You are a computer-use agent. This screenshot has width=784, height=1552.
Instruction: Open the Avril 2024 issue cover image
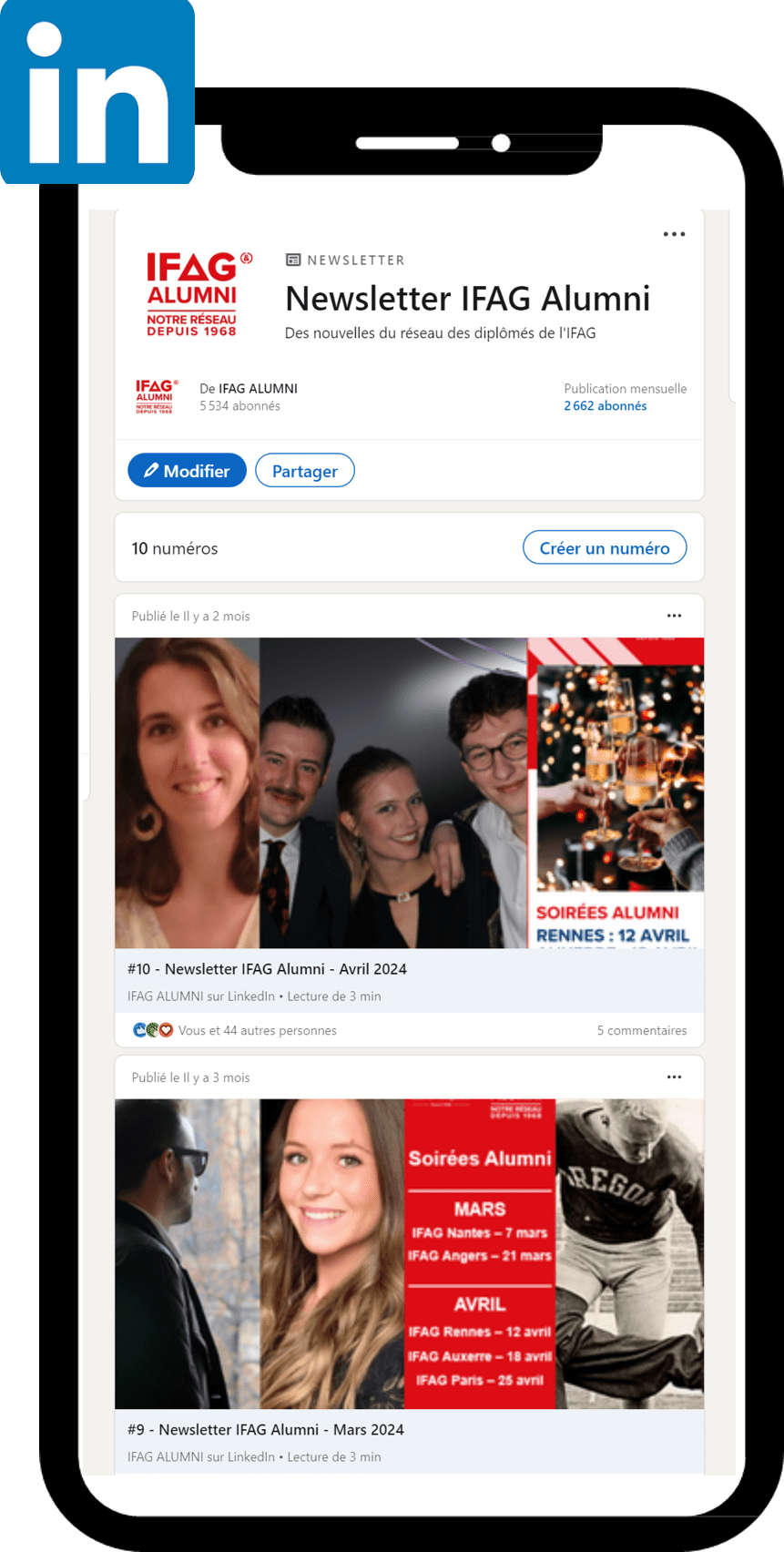[x=410, y=792]
